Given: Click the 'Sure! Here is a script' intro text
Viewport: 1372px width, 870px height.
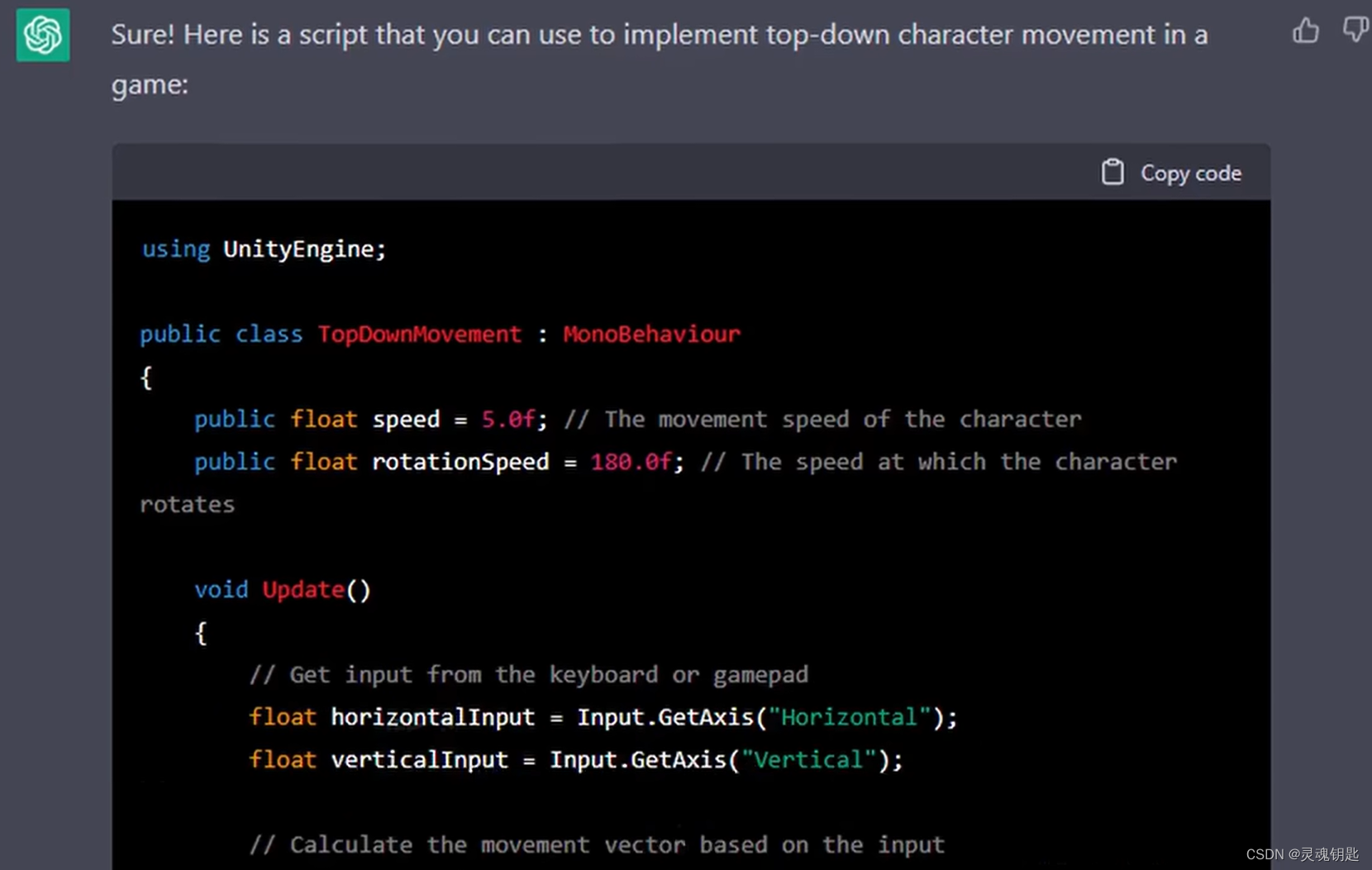Looking at the screenshot, I should [x=660, y=59].
